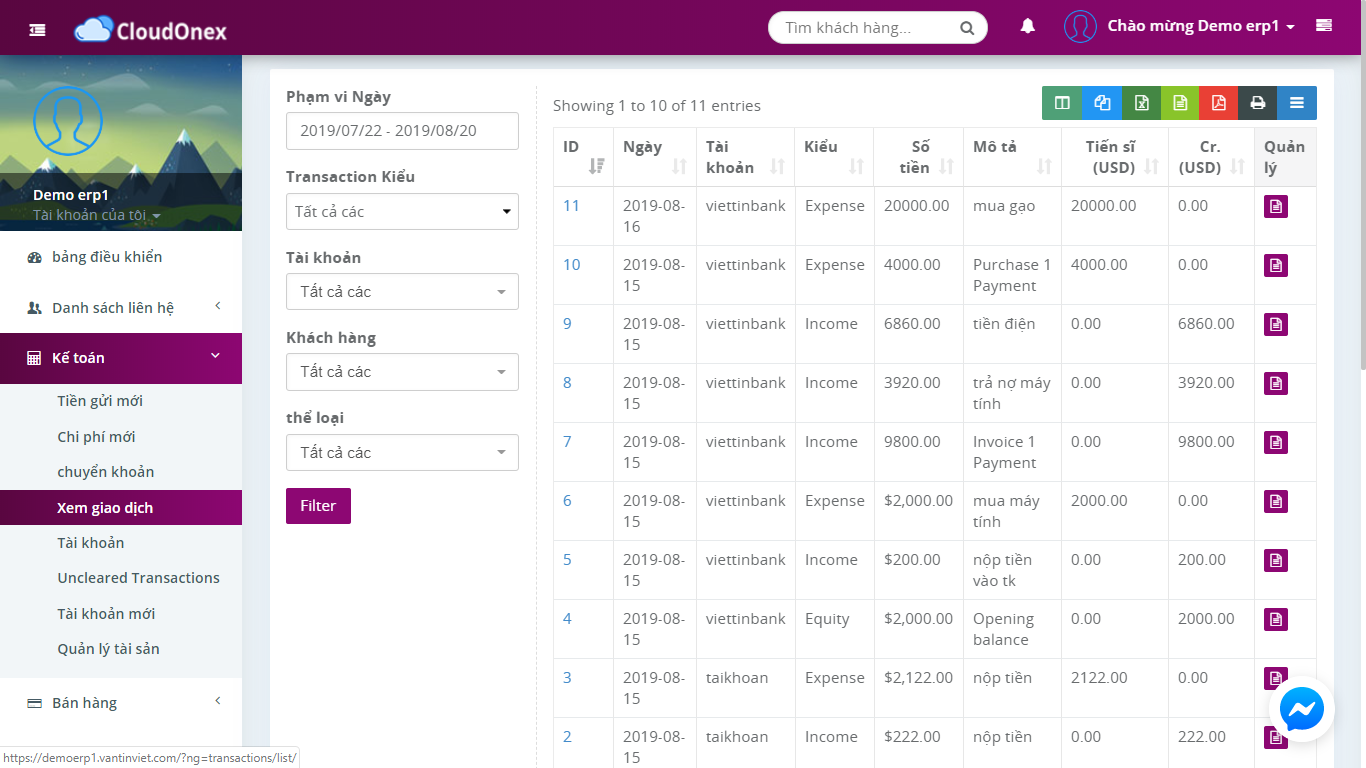Click the CloudOnex logo

(x=150, y=29)
